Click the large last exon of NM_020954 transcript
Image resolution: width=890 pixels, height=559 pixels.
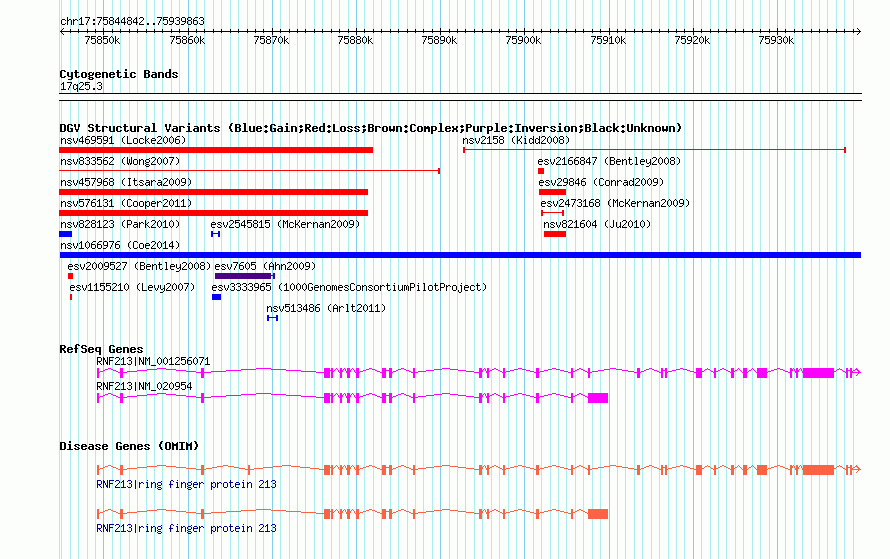point(598,398)
